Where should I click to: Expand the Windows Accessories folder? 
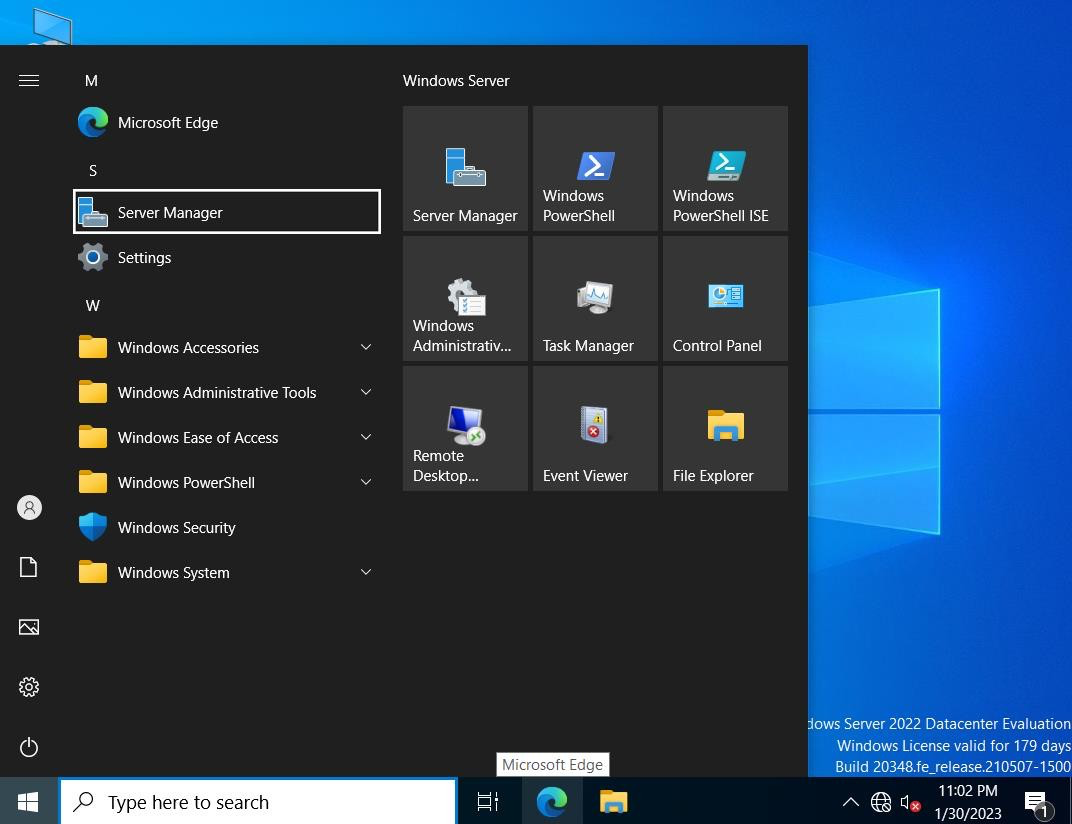coord(226,347)
